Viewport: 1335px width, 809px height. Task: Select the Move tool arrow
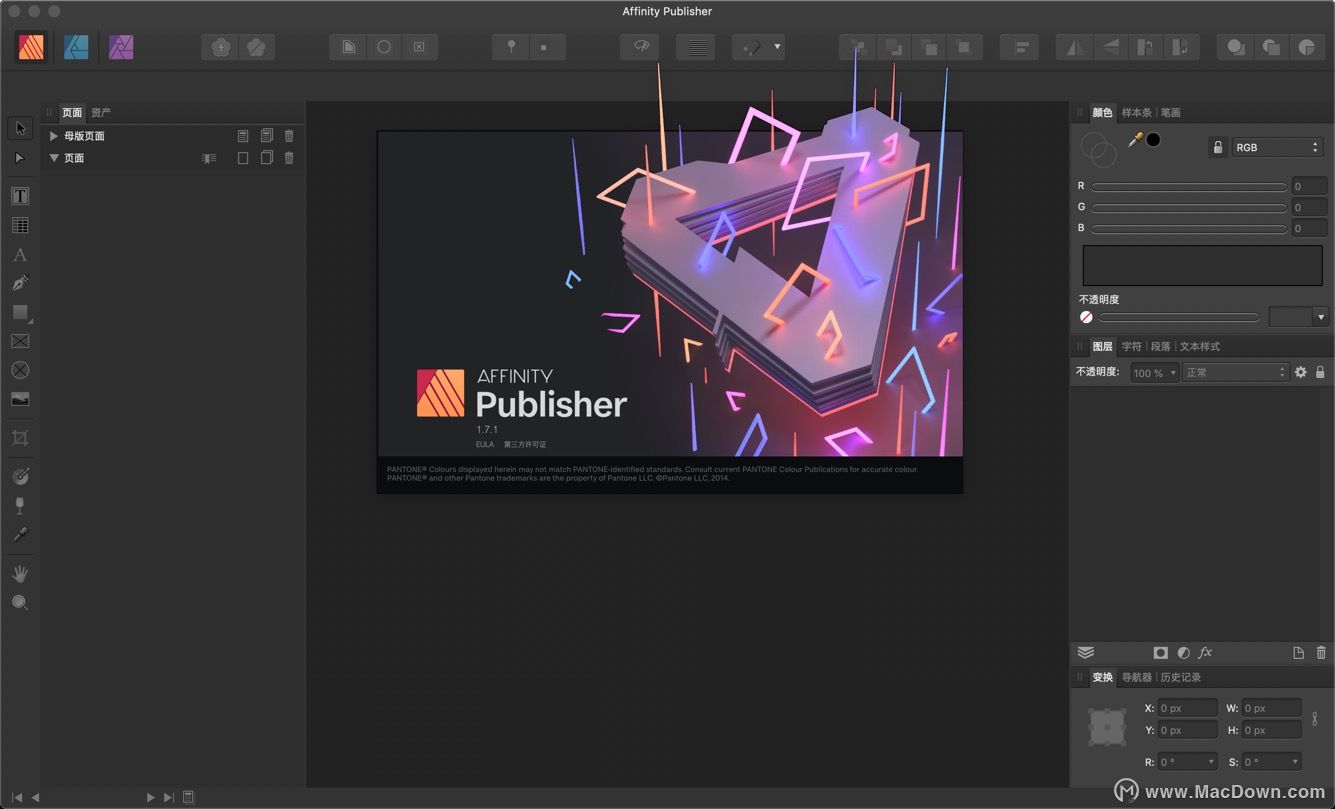[20, 128]
